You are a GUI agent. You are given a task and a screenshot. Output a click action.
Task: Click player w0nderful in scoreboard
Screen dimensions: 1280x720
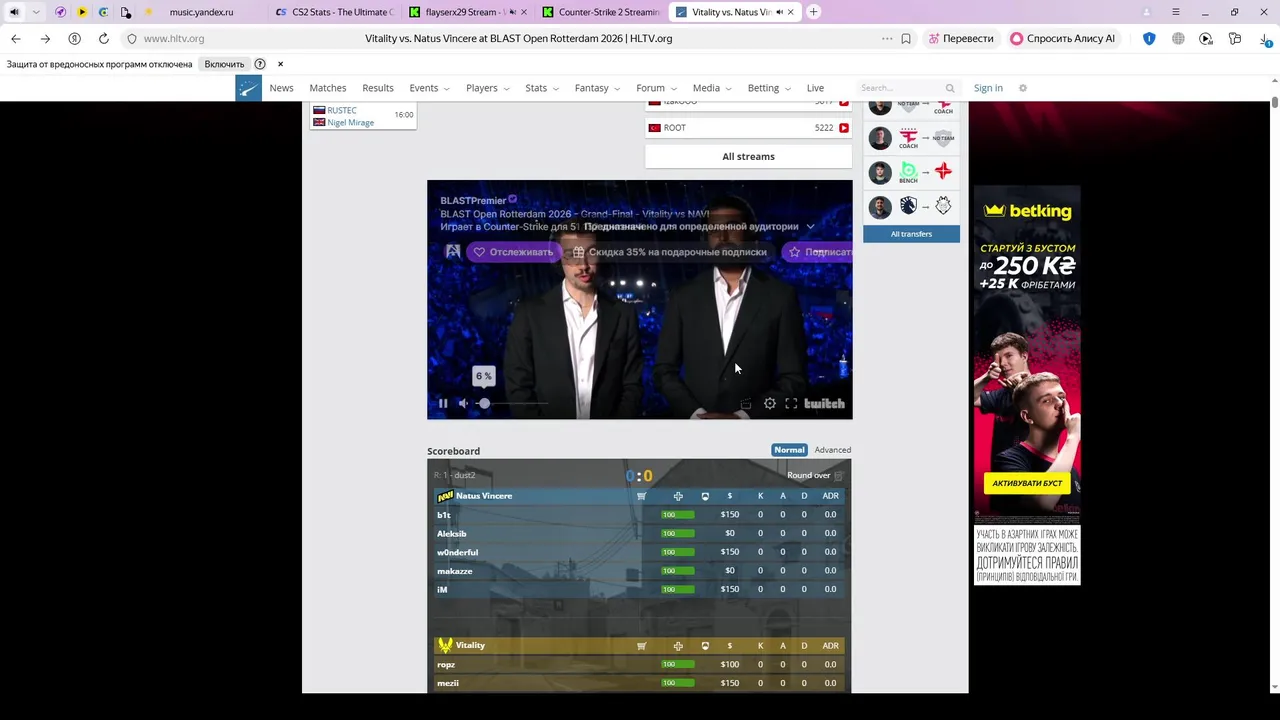point(457,552)
